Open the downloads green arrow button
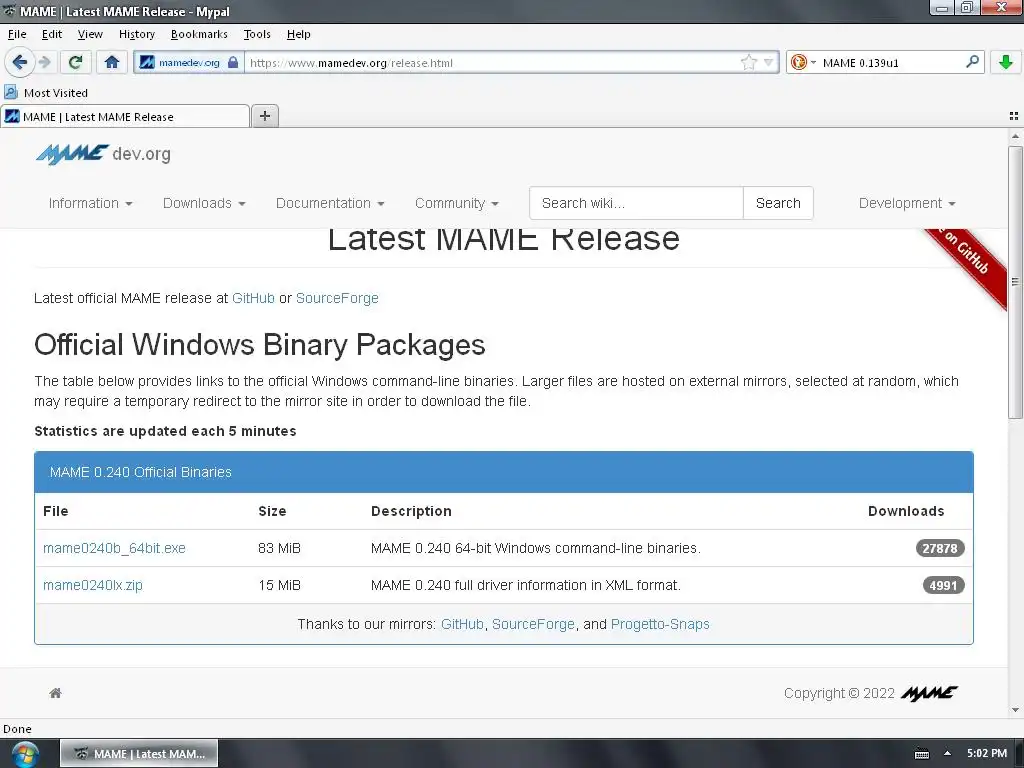Image resolution: width=1024 pixels, height=768 pixels. click(x=1006, y=62)
